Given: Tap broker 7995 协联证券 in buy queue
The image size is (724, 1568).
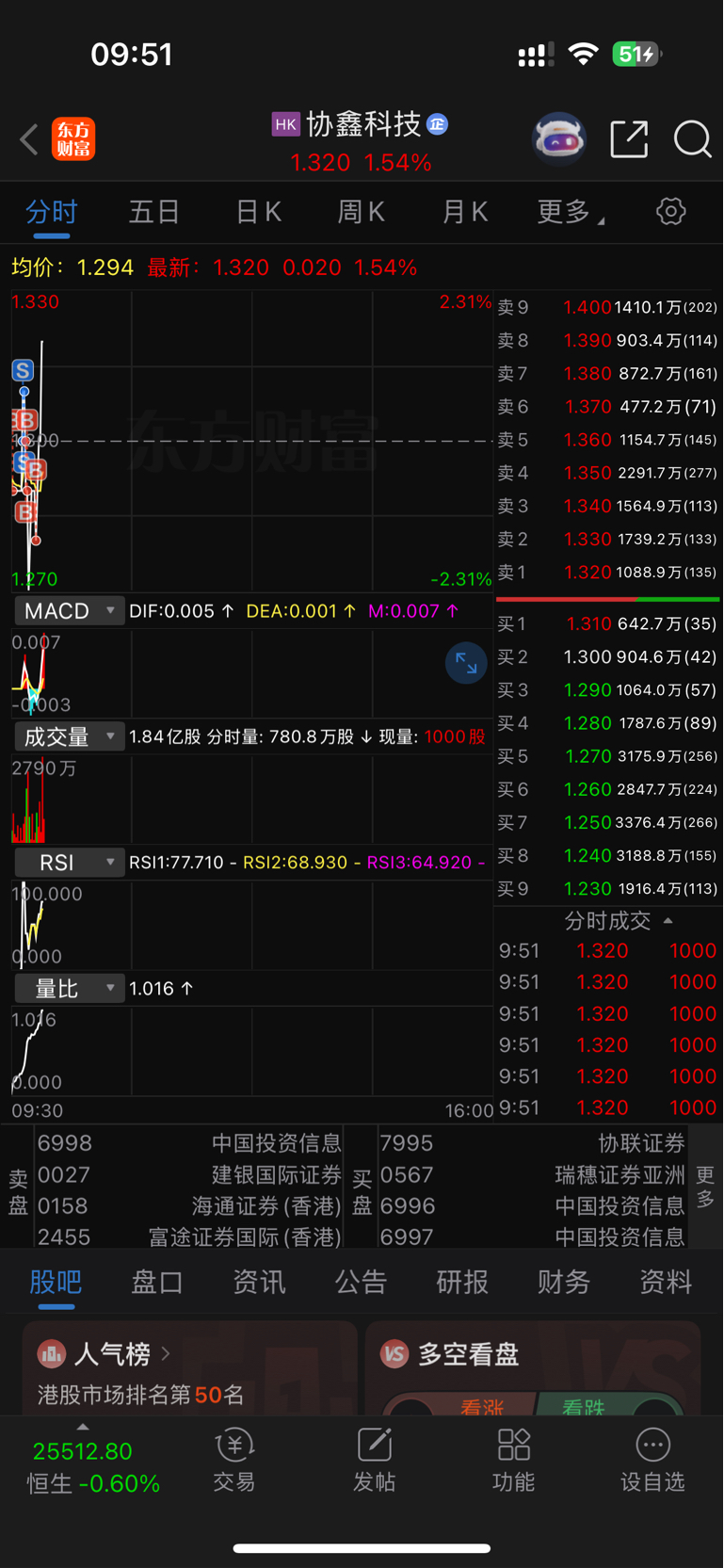Looking at the screenshot, I should (x=532, y=1143).
